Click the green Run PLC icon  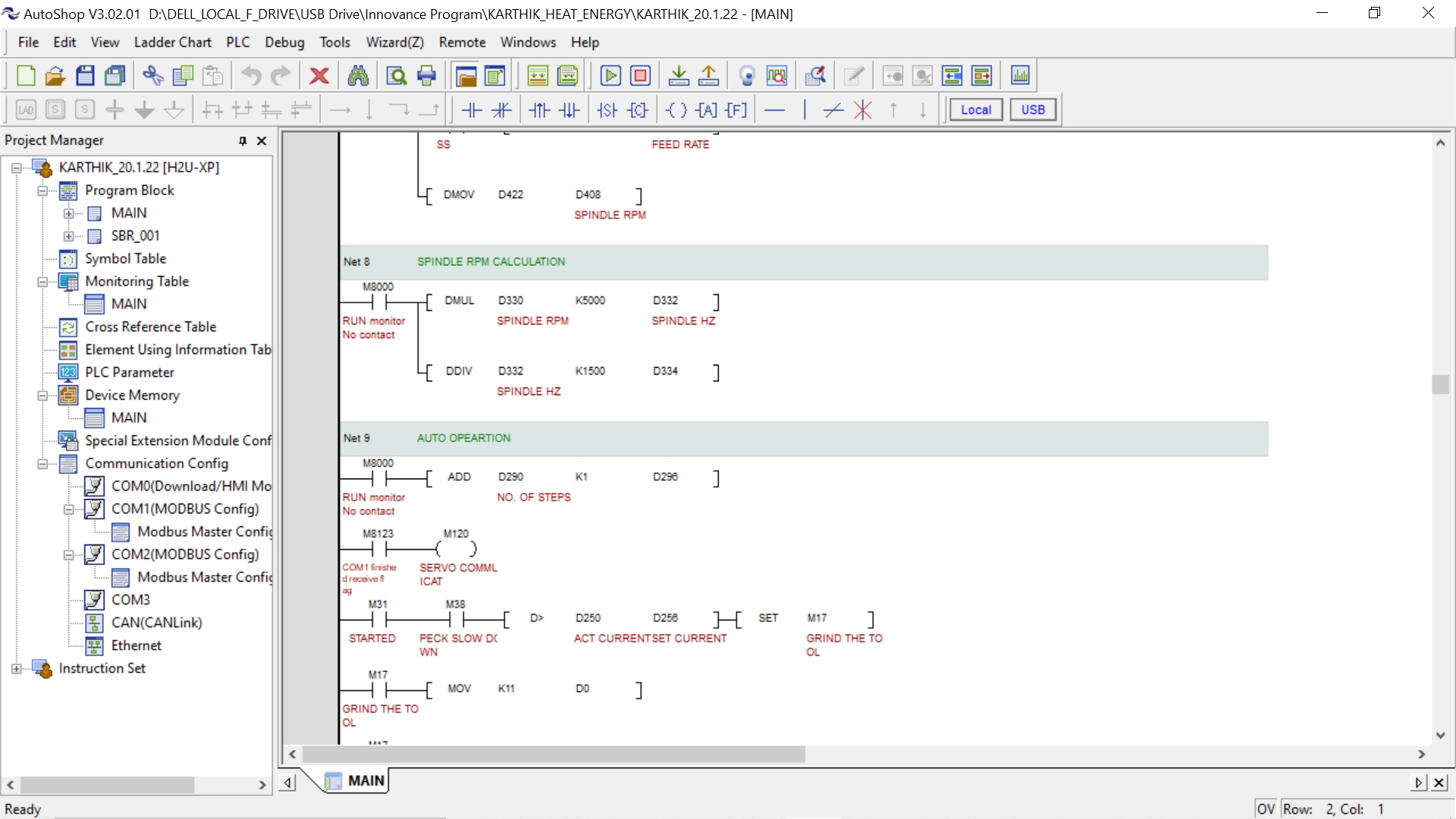[x=610, y=76]
